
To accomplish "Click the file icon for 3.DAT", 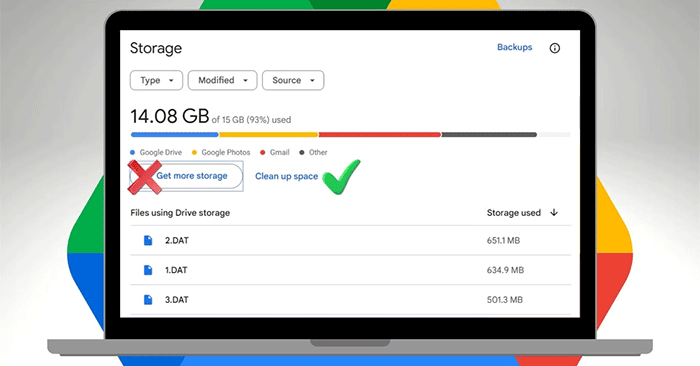I will (x=148, y=300).
